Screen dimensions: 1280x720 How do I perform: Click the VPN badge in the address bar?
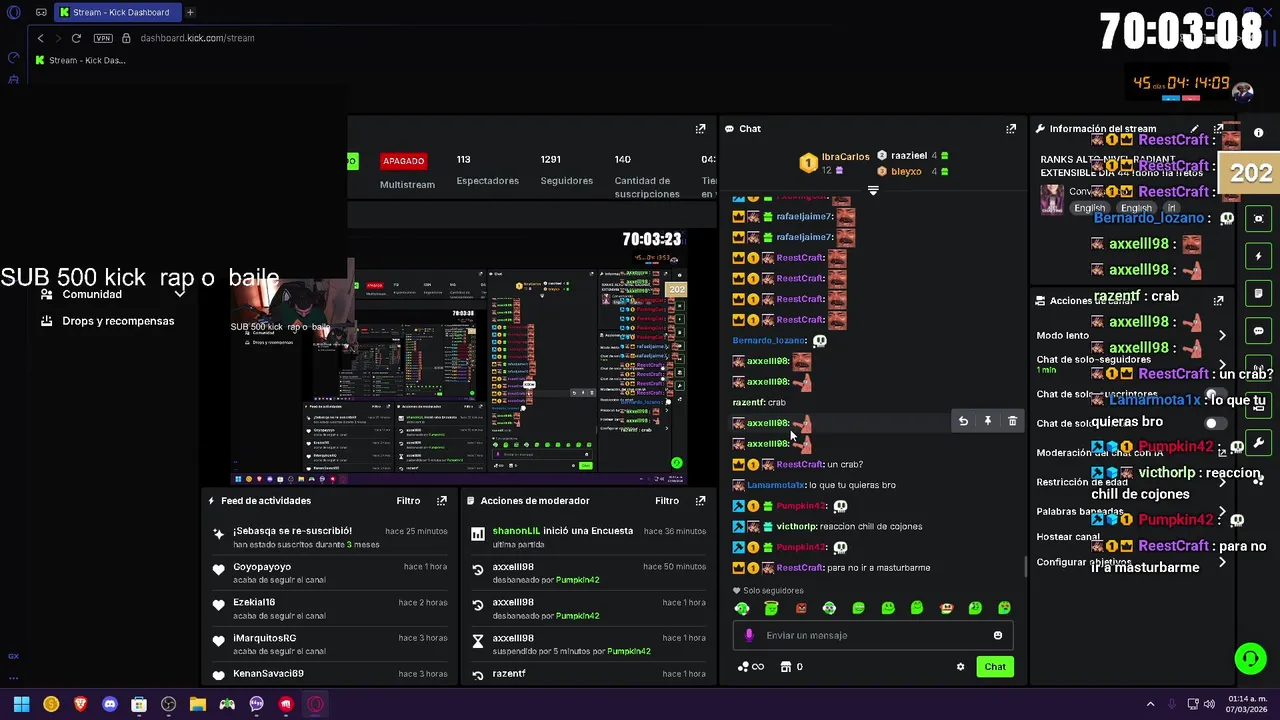click(x=103, y=38)
